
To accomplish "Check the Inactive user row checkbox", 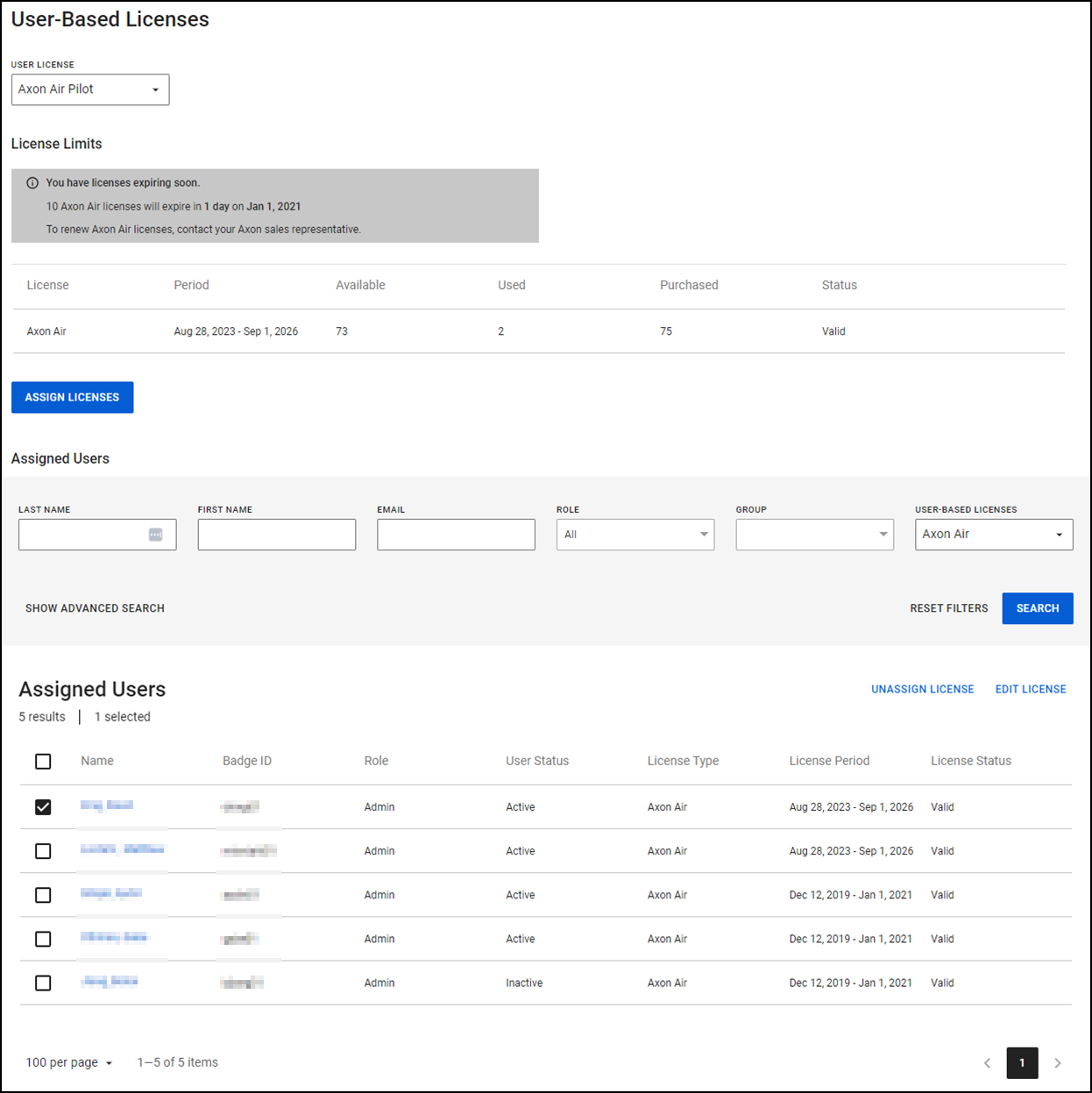I will [43, 983].
